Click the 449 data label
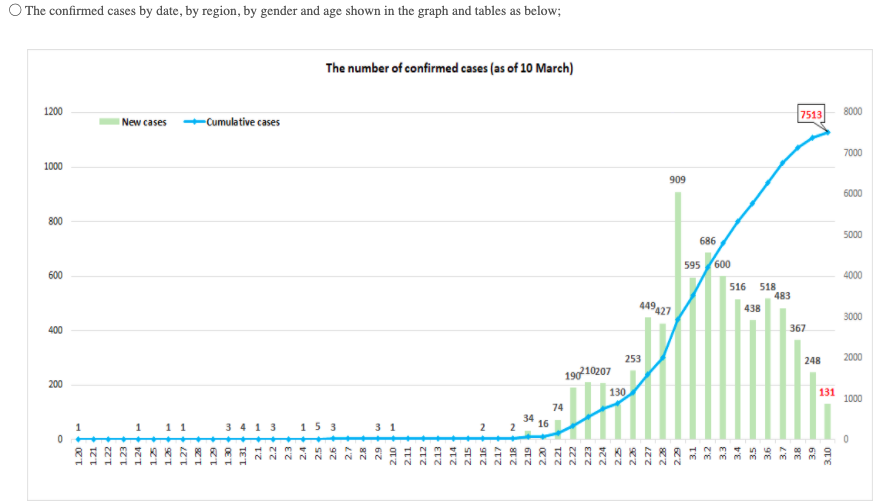This screenshot has width=875, height=502. click(x=646, y=305)
